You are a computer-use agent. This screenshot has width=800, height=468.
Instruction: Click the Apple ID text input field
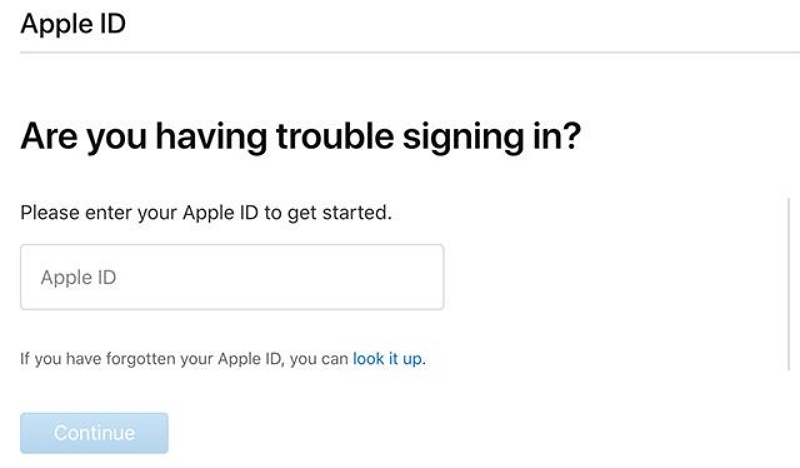(231, 277)
